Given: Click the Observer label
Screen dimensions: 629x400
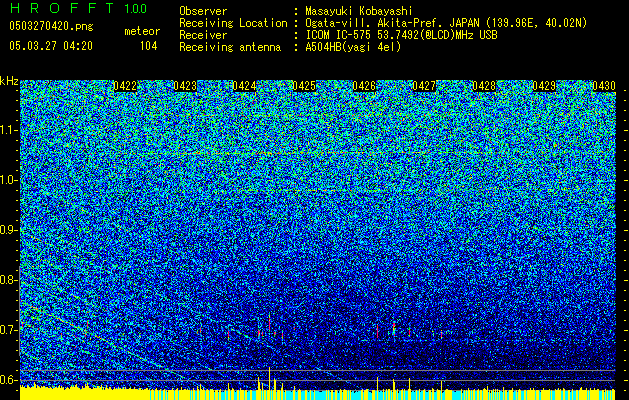Looking at the screenshot, I should (203, 11).
